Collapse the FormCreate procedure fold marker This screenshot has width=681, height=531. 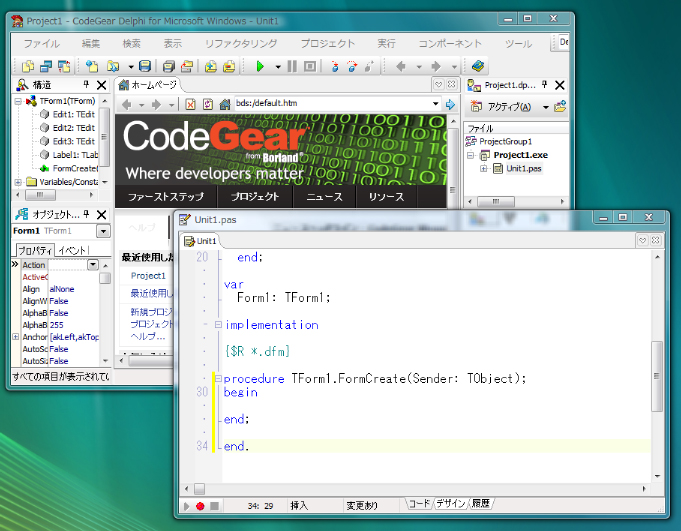tap(218, 378)
